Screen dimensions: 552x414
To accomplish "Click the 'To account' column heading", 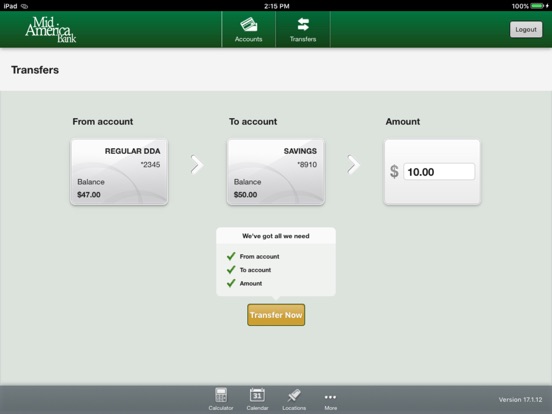I will pos(253,121).
